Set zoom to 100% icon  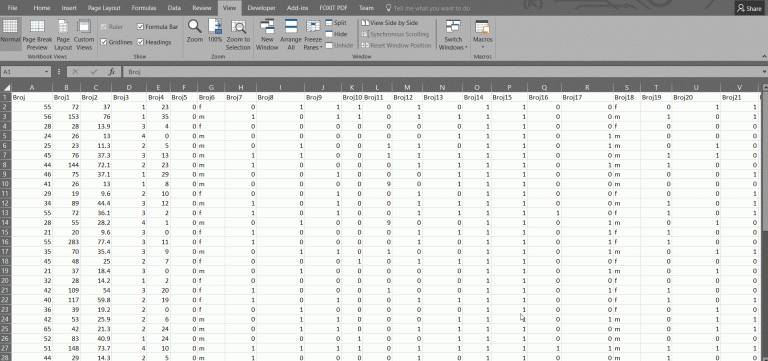tap(215, 31)
